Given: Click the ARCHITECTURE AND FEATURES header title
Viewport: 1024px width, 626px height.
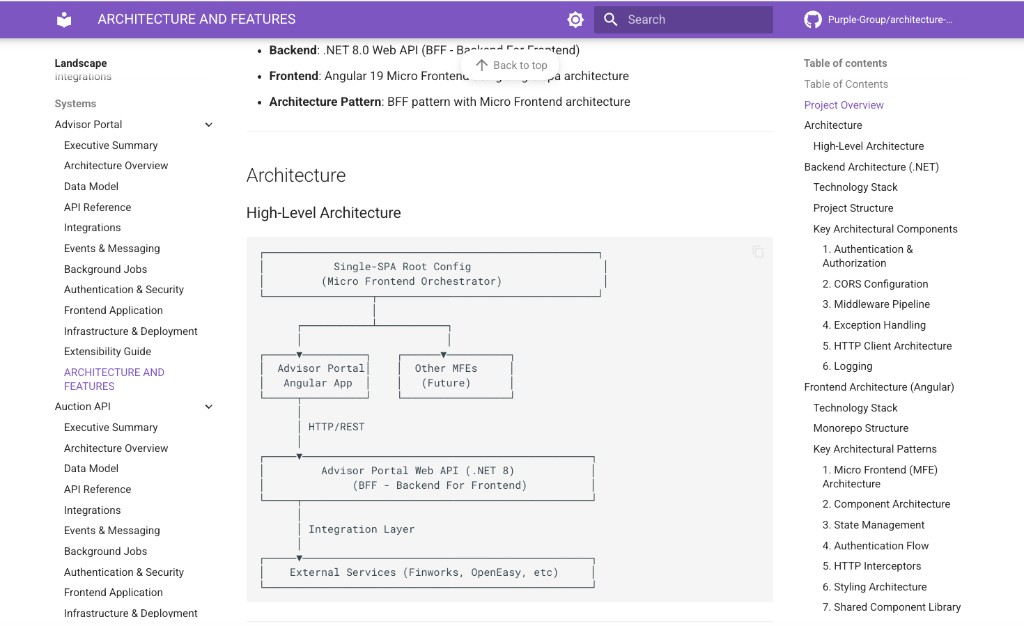Looking at the screenshot, I should click(197, 20).
